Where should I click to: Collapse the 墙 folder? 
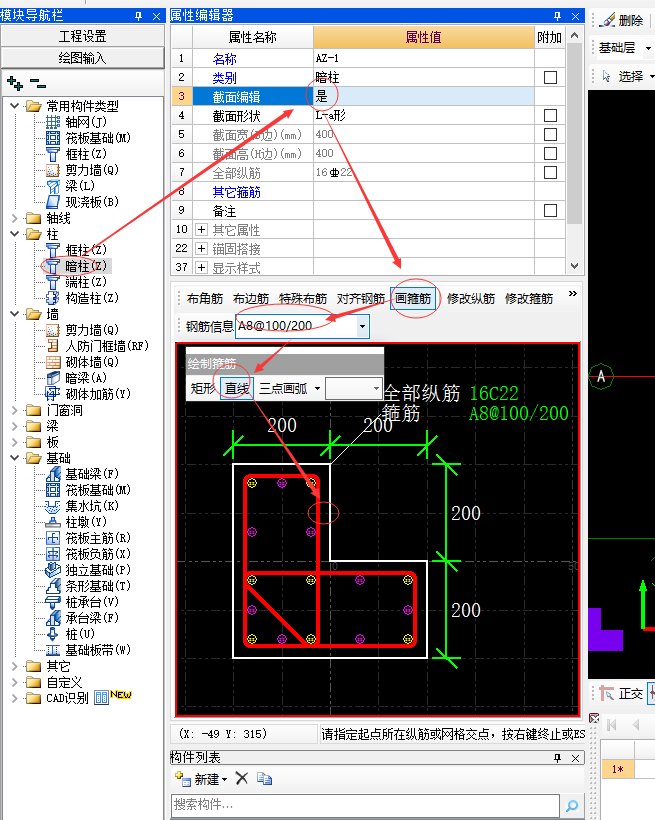click(x=15, y=314)
